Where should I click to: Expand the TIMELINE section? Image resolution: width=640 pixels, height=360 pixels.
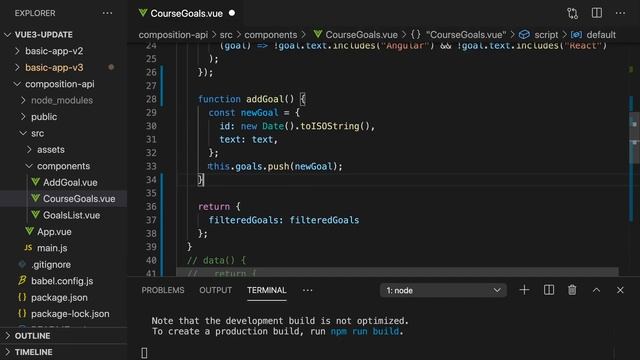(7, 352)
